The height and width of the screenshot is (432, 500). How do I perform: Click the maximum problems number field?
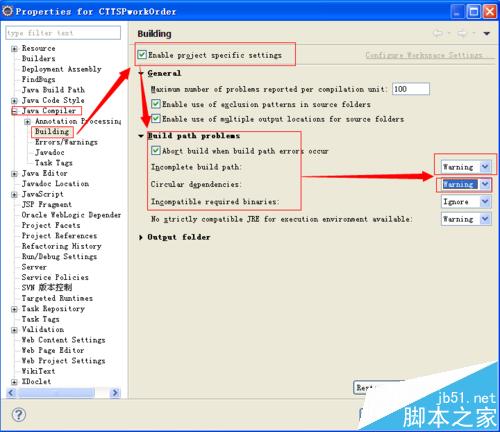click(x=411, y=89)
